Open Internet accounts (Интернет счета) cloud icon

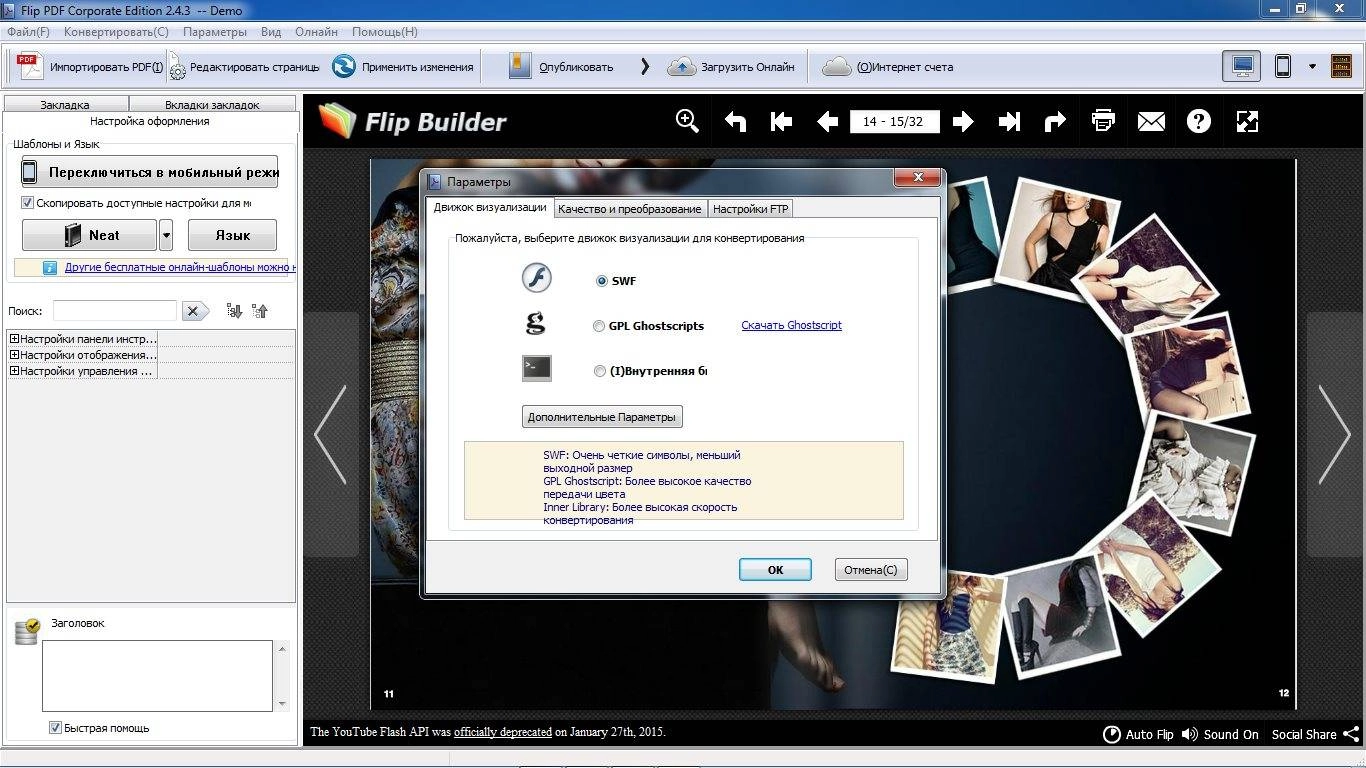click(836, 67)
